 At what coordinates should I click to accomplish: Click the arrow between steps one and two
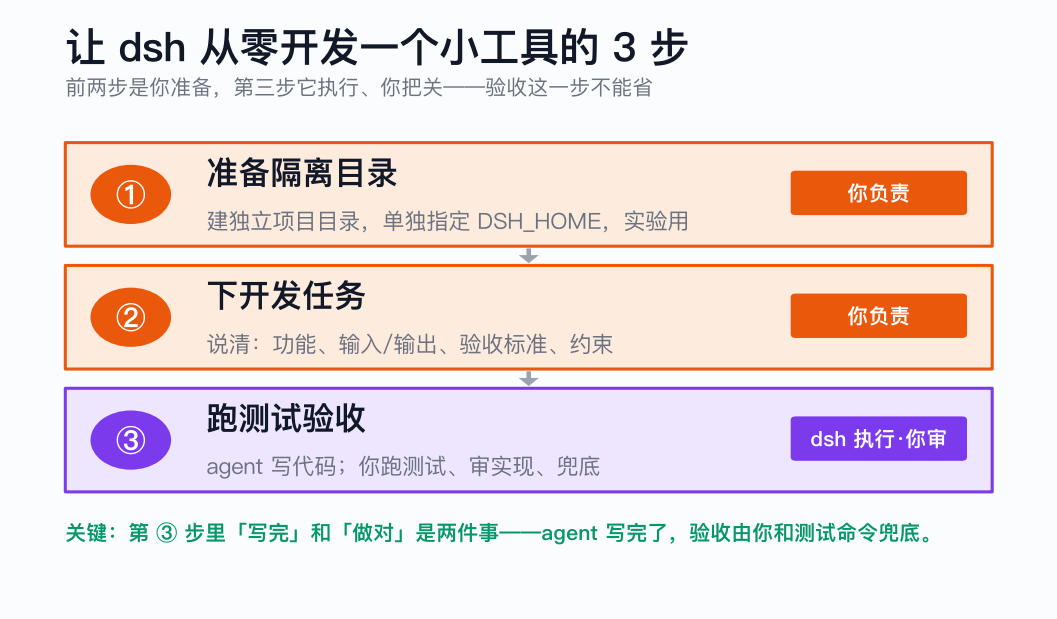coord(528,256)
